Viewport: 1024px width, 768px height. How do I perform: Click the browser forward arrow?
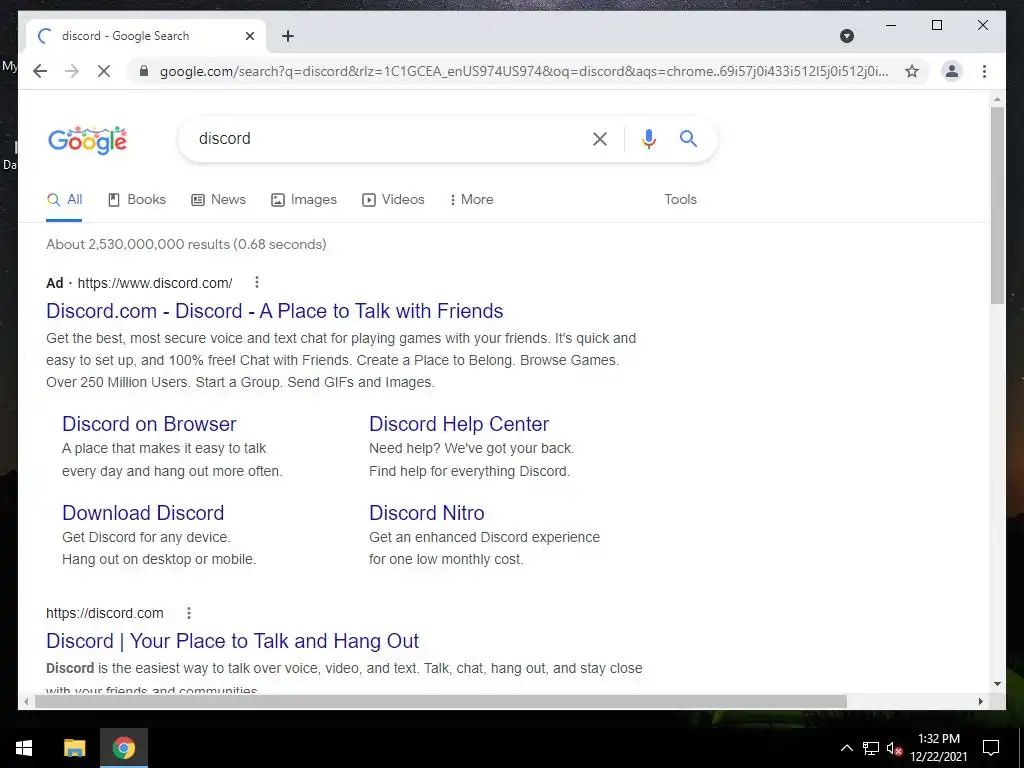pos(72,71)
